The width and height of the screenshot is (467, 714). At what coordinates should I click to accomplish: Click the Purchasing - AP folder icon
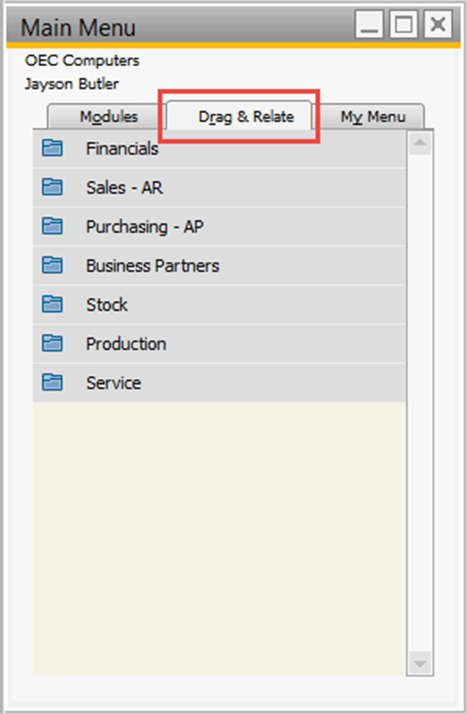[x=52, y=226]
